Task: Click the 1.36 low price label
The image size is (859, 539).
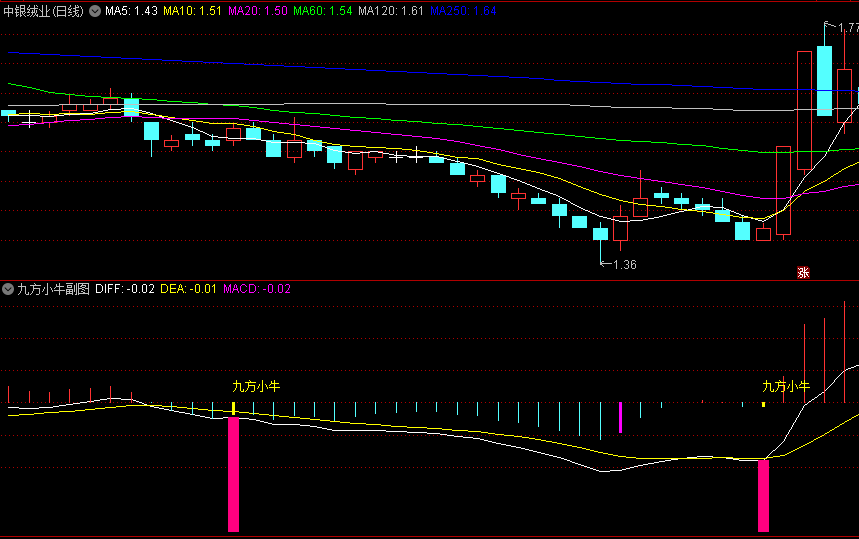Action: [x=625, y=265]
